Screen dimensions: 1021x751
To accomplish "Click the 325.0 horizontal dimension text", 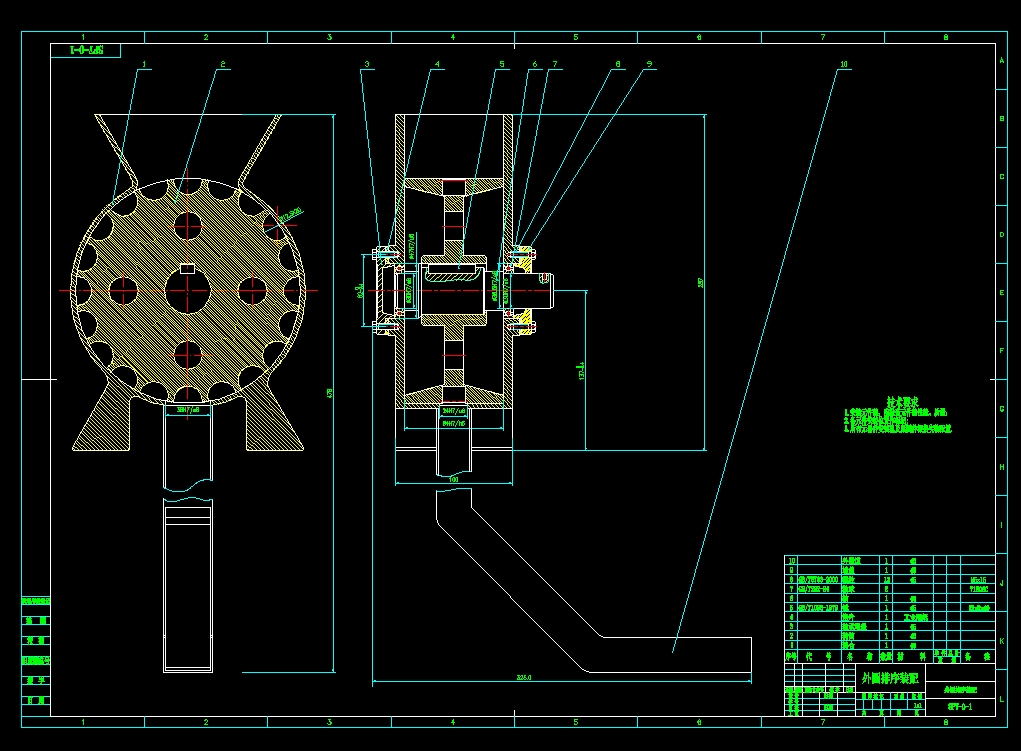I will (x=524, y=677).
